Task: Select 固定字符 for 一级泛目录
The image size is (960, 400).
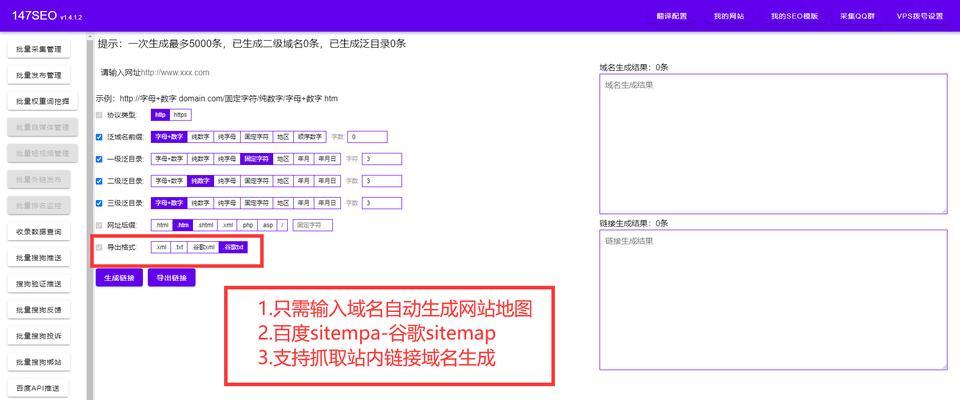Action: click(x=255, y=159)
